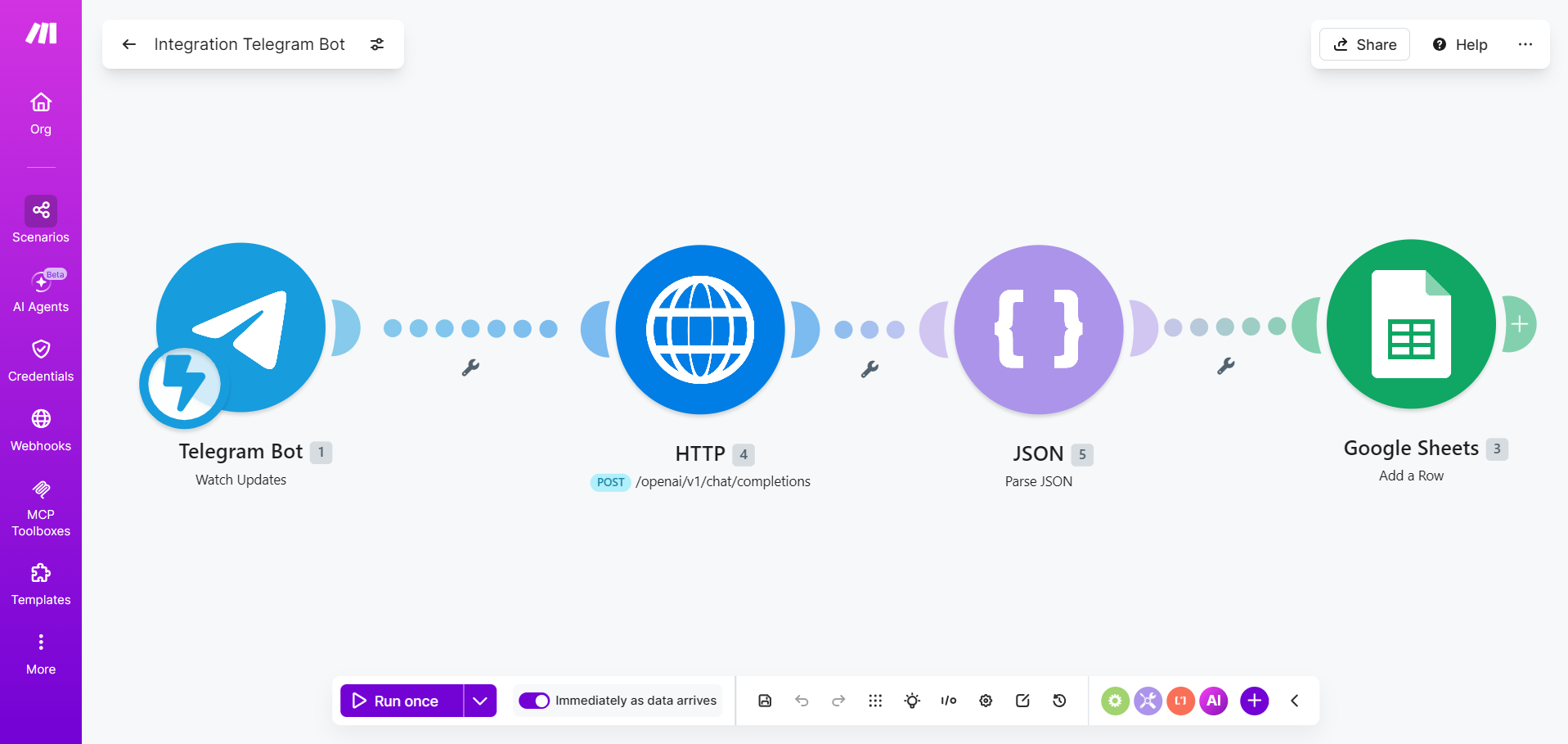Image resolution: width=1568 pixels, height=744 pixels.
Task: Open the AI assistant button
Action: click(x=1214, y=701)
